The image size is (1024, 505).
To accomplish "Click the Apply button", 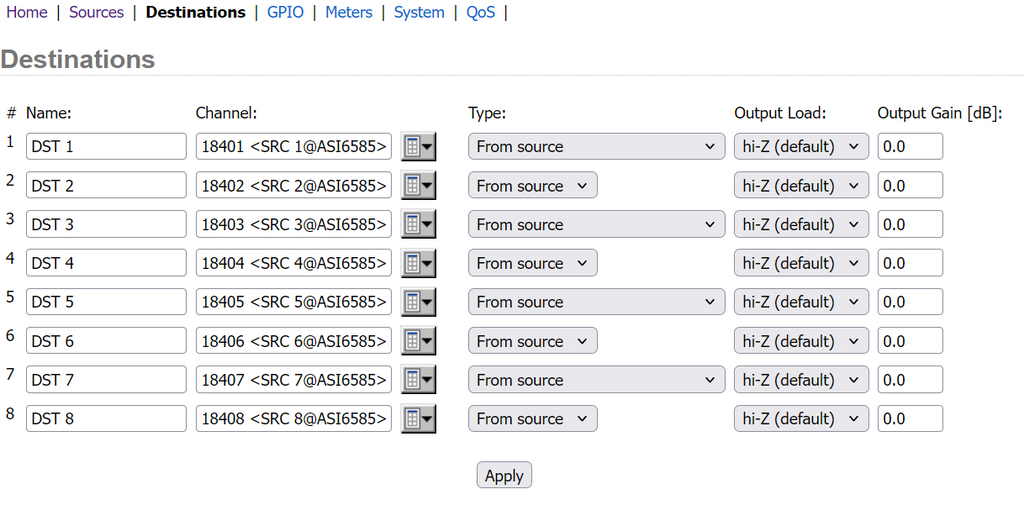I will 504,476.
